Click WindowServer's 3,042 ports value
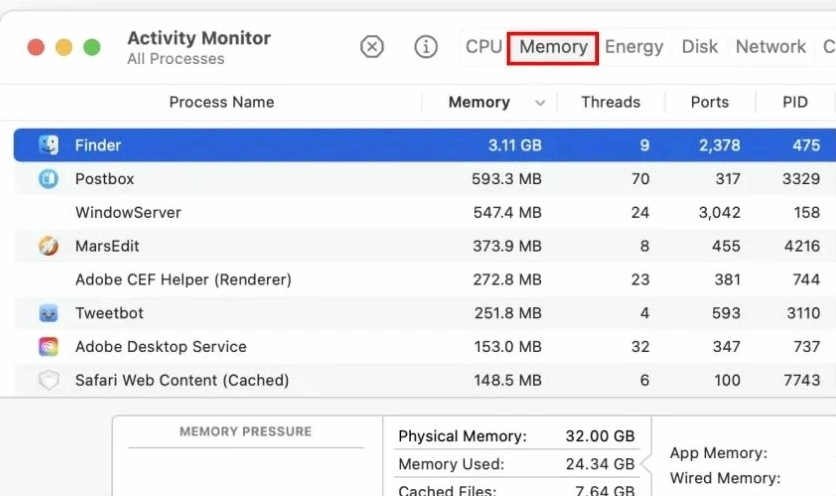This screenshot has height=496, width=836. tap(720, 212)
